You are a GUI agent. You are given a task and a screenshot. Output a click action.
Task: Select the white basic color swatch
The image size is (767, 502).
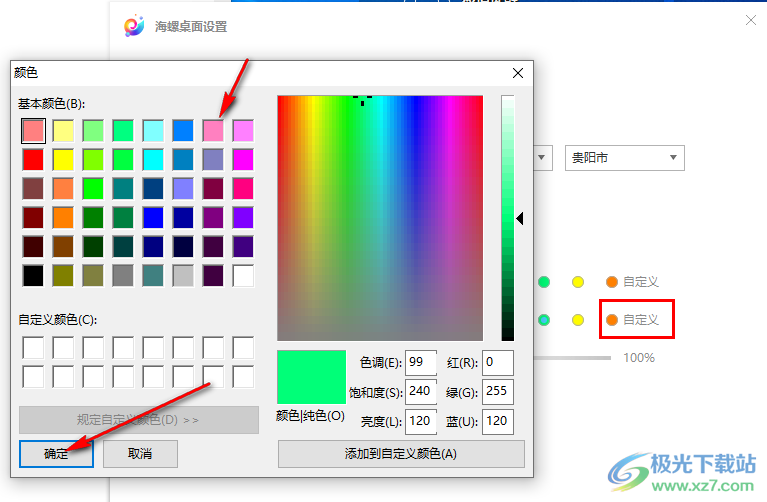pos(243,275)
